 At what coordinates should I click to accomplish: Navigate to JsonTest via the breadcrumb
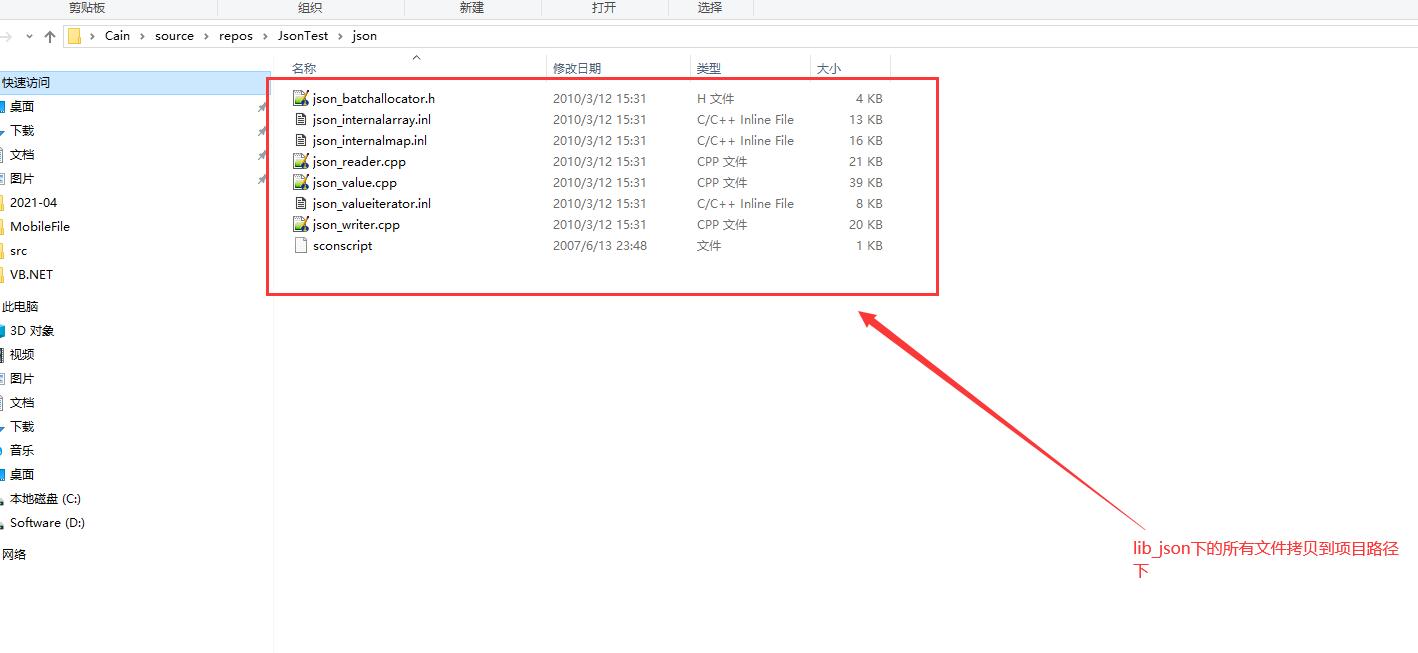click(302, 35)
